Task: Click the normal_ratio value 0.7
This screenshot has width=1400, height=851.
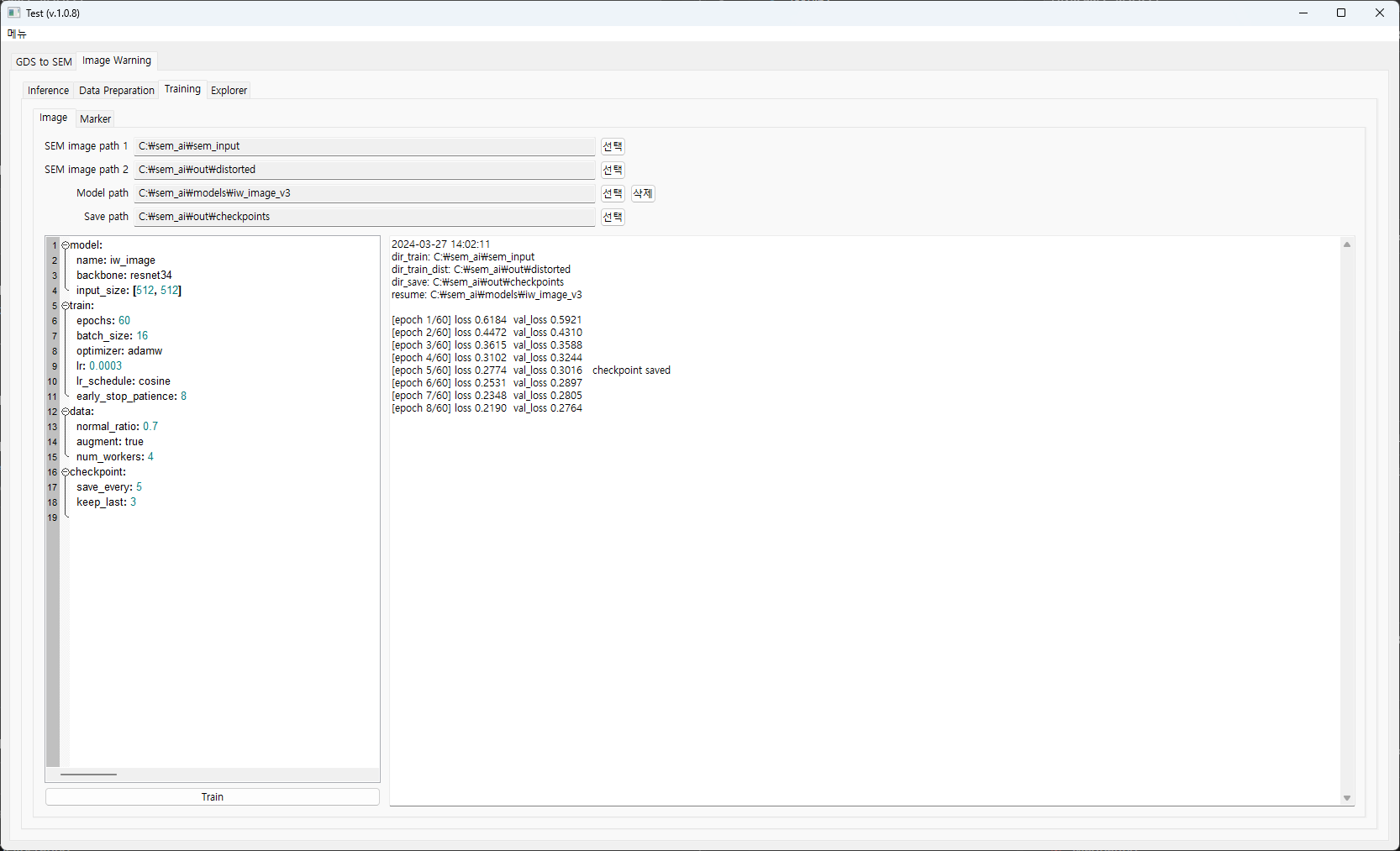Action: (150, 427)
